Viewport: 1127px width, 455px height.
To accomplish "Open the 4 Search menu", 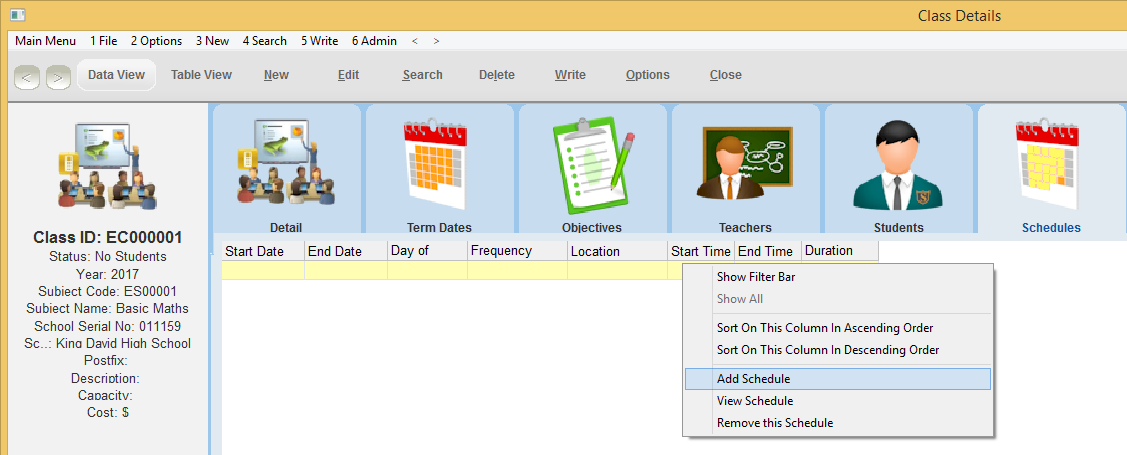I will [264, 41].
